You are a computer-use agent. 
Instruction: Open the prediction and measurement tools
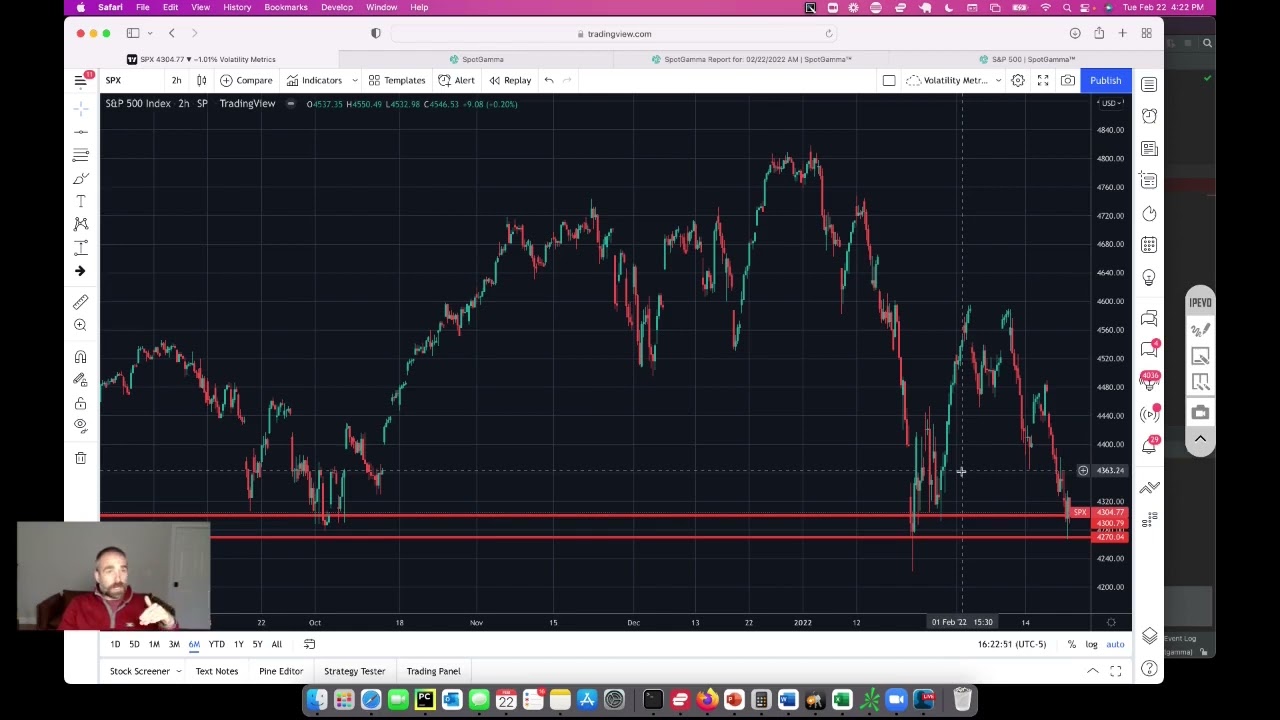81,247
